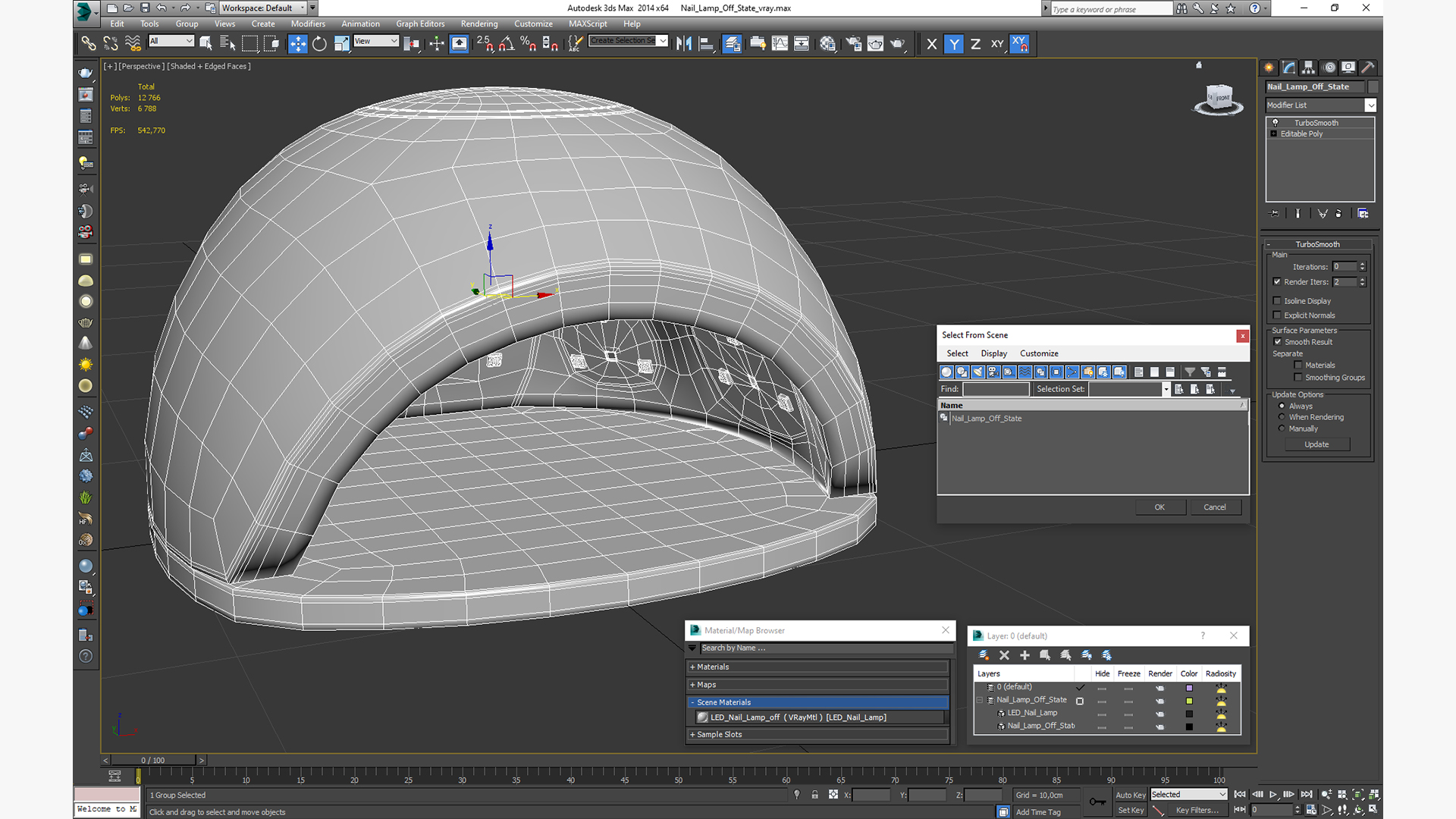Enable the Isoline Display checkbox
The height and width of the screenshot is (819, 1456).
coord(1277,301)
